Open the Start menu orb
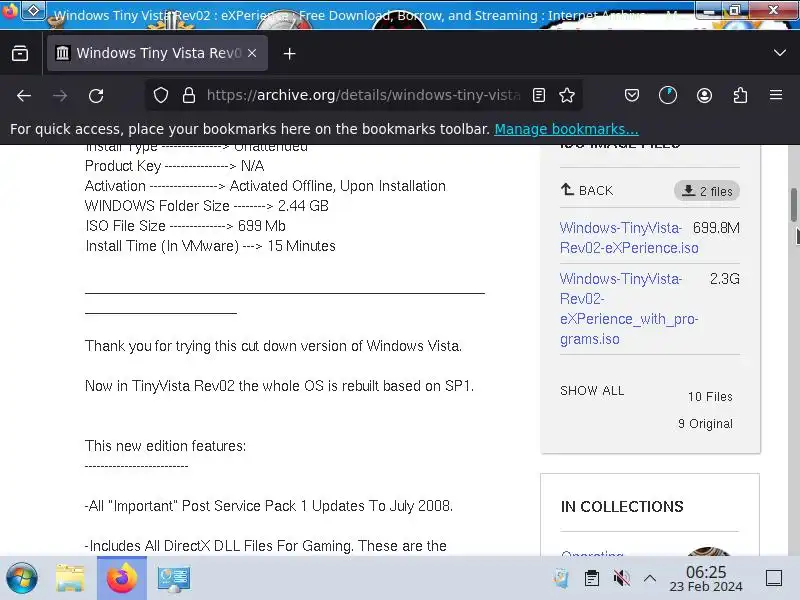800x600 pixels. [21, 578]
